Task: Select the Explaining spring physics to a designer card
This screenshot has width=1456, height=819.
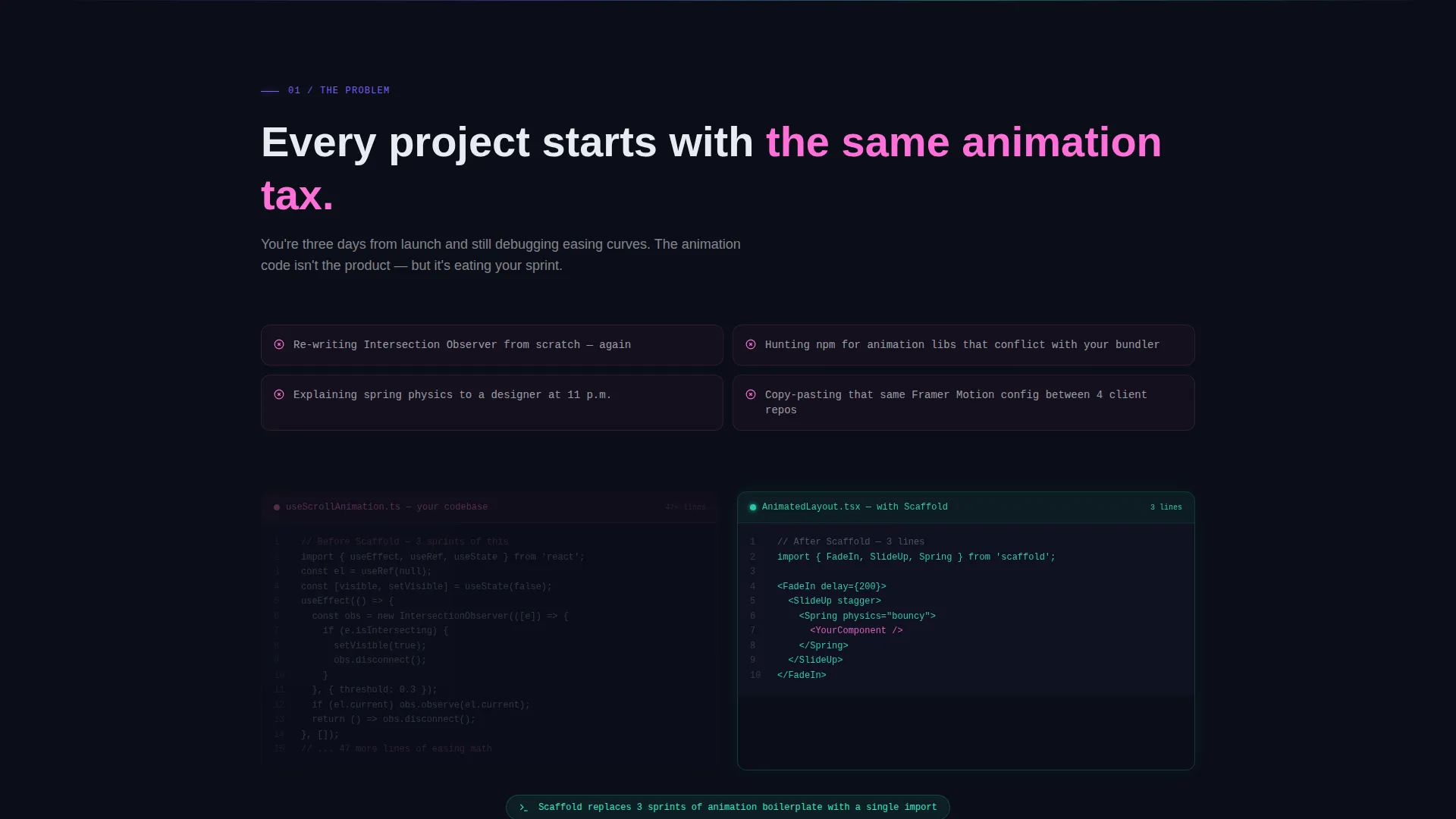Action: click(x=492, y=403)
